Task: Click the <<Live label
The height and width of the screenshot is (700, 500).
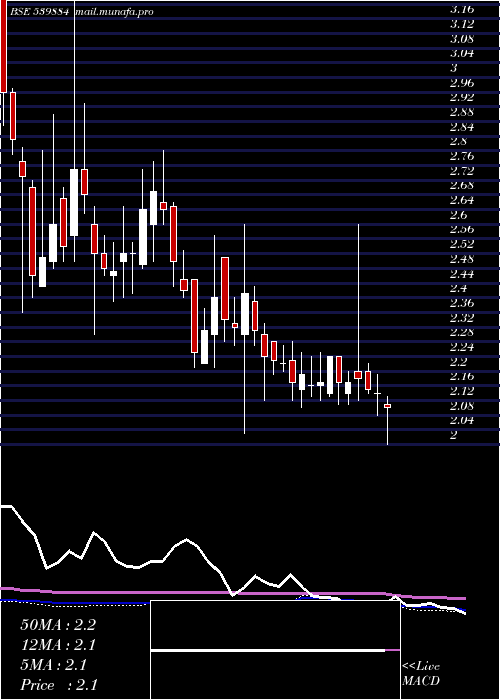Action: (421, 667)
